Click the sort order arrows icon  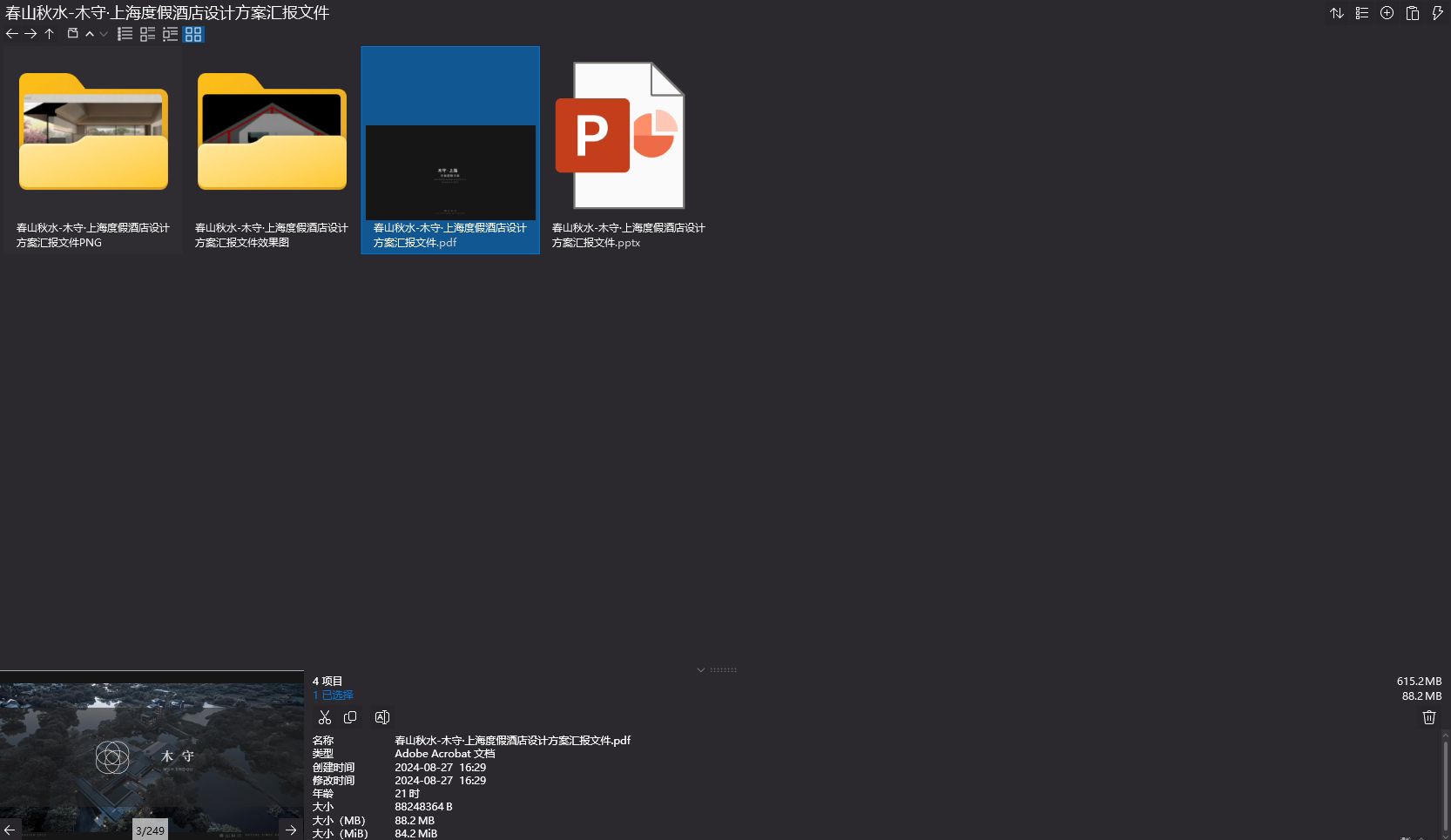click(x=1337, y=13)
